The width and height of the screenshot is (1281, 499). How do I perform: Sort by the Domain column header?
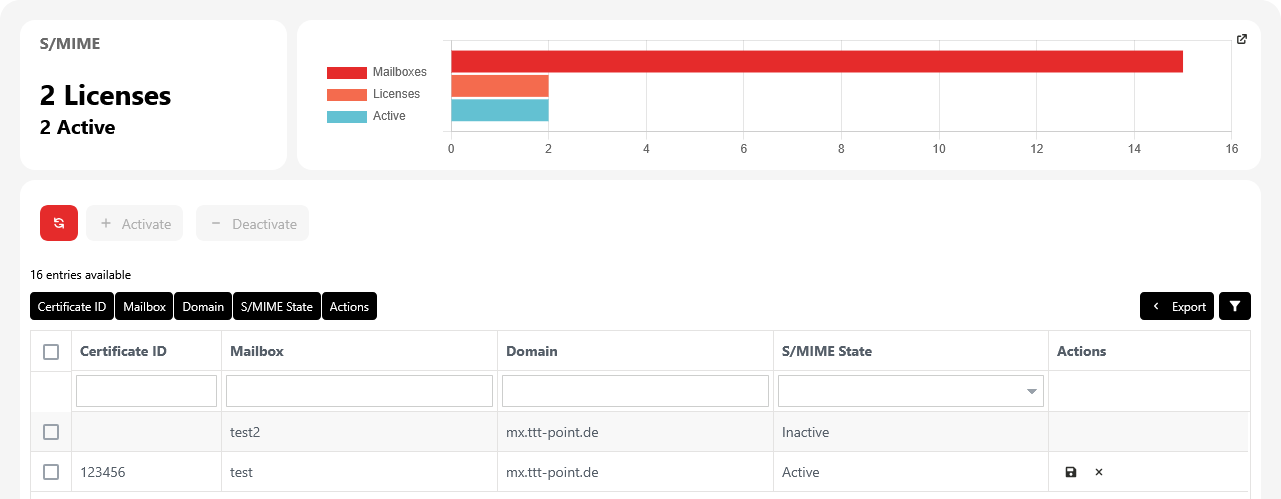(532, 352)
